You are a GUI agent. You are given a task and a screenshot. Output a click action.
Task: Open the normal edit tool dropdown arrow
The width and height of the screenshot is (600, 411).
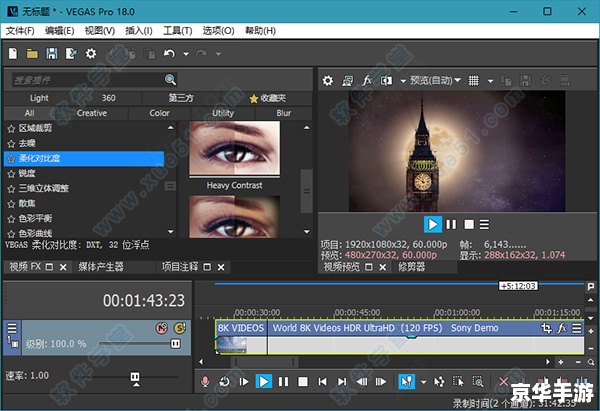click(x=423, y=382)
